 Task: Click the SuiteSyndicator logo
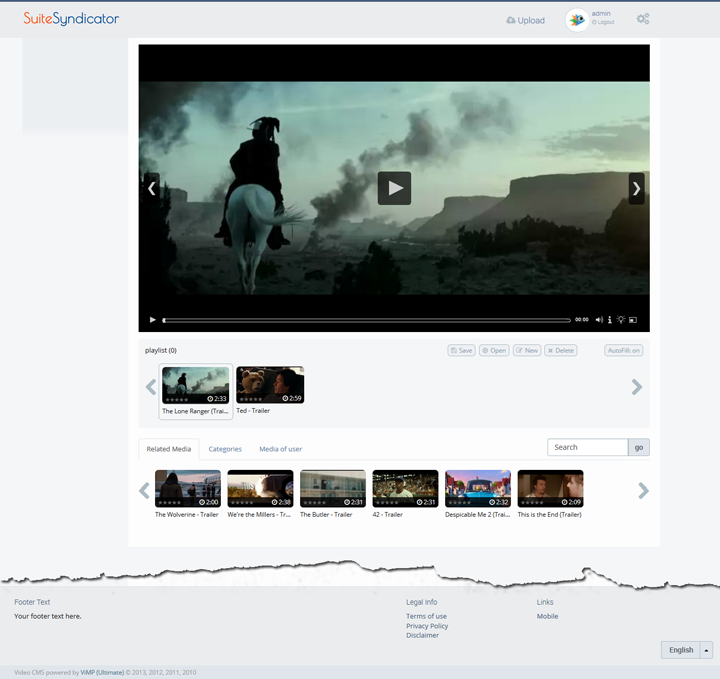[71, 19]
